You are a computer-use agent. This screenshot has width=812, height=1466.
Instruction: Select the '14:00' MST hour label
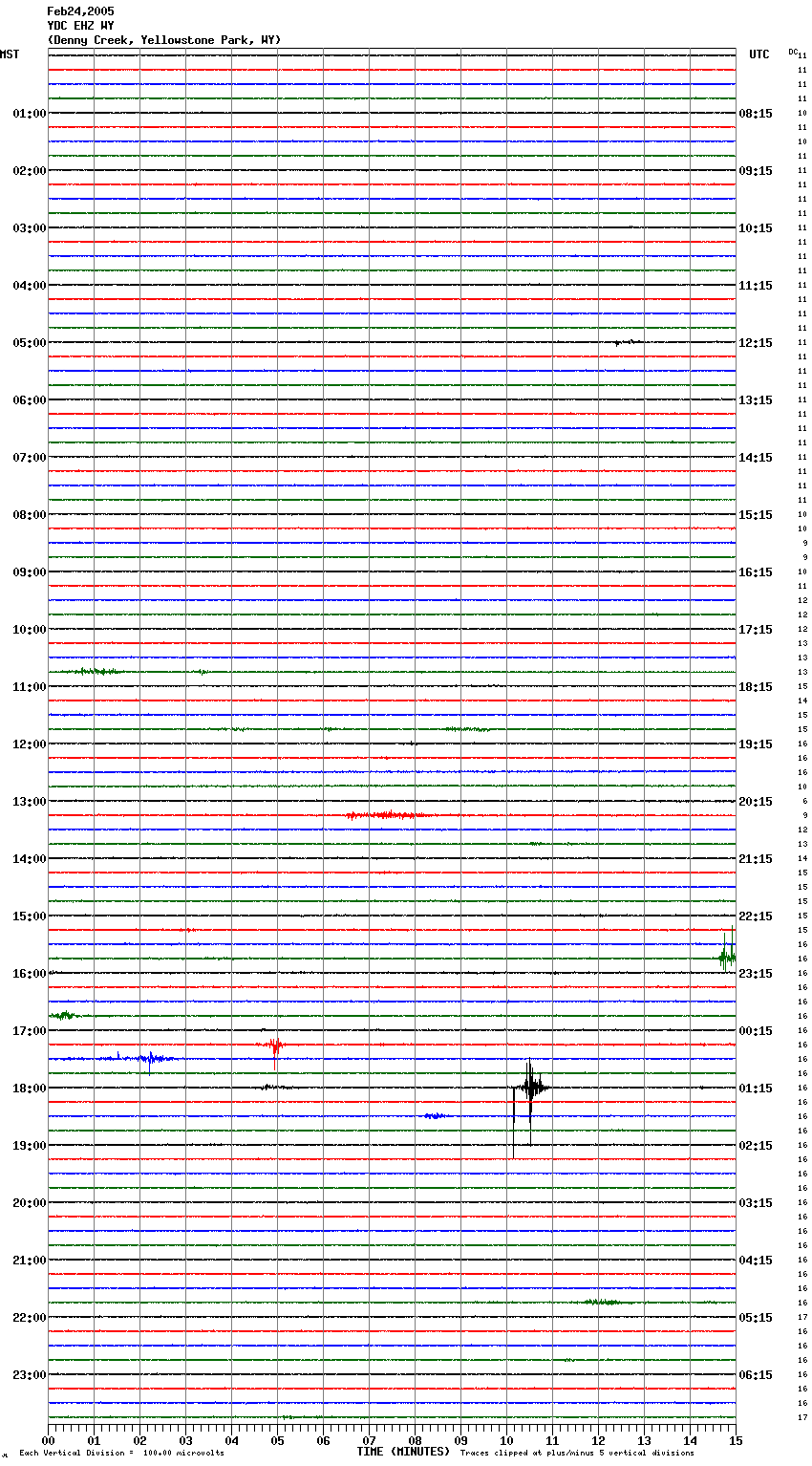pyautogui.click(x=30, y=859)
